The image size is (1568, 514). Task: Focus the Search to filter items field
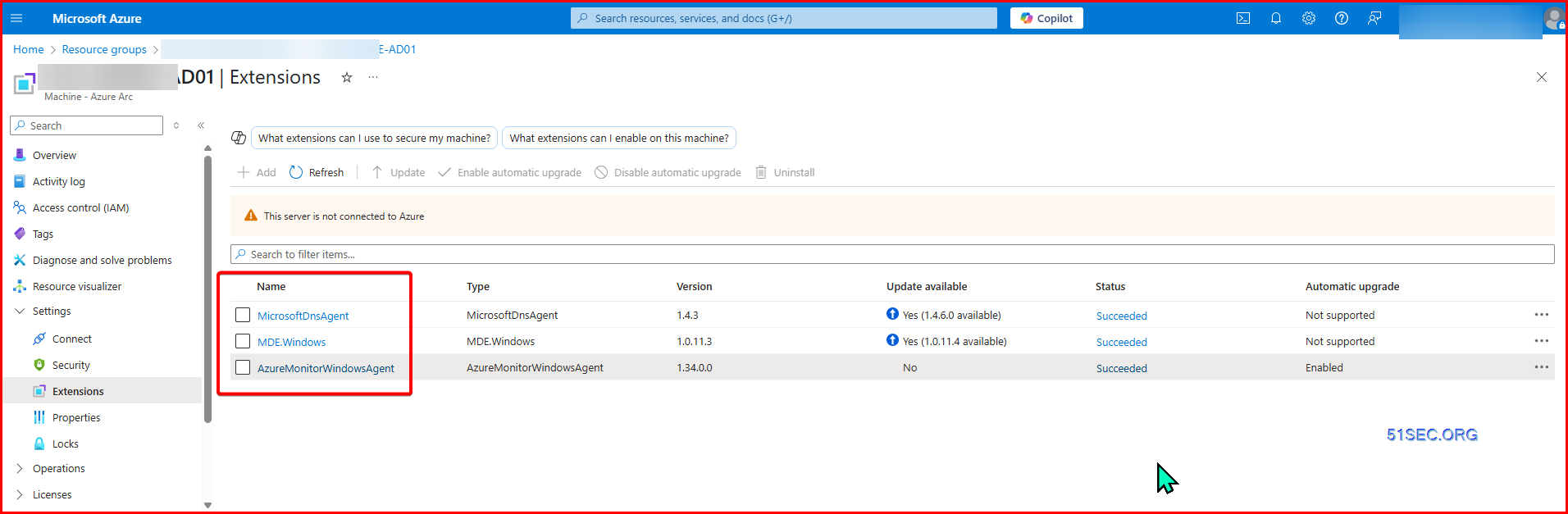point(892,254)
